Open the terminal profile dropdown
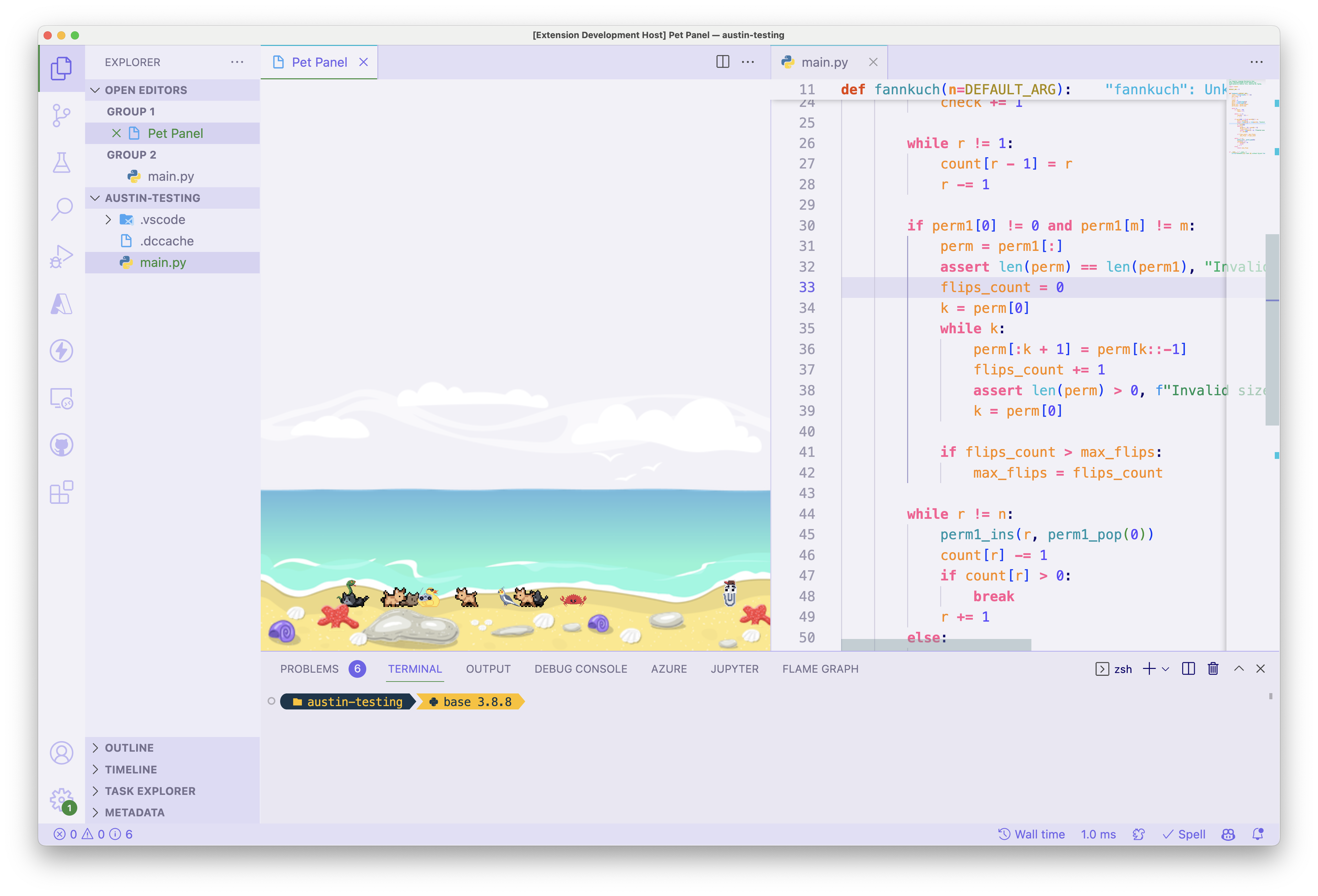The width and height of the screenshot is (1318, 896). point(1166,669)
